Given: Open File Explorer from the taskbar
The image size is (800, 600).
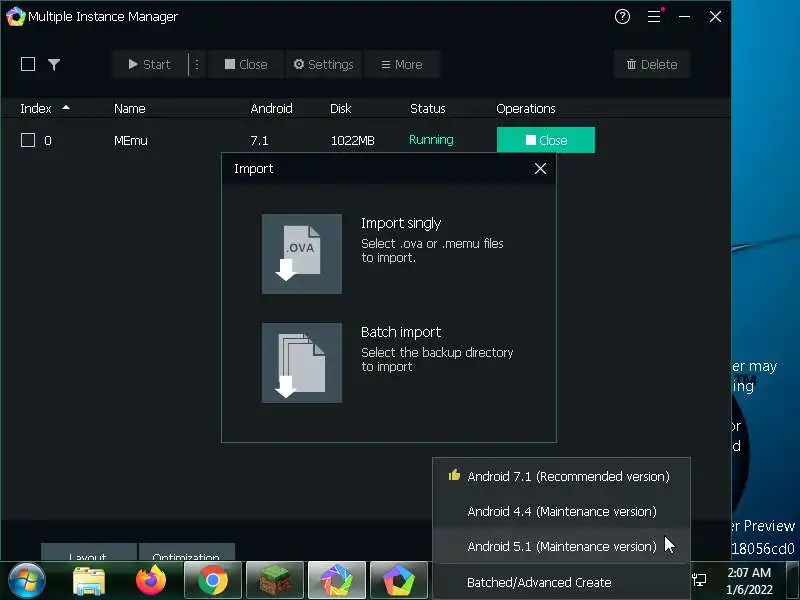Looking at the screenshot, I should [89, 581].
